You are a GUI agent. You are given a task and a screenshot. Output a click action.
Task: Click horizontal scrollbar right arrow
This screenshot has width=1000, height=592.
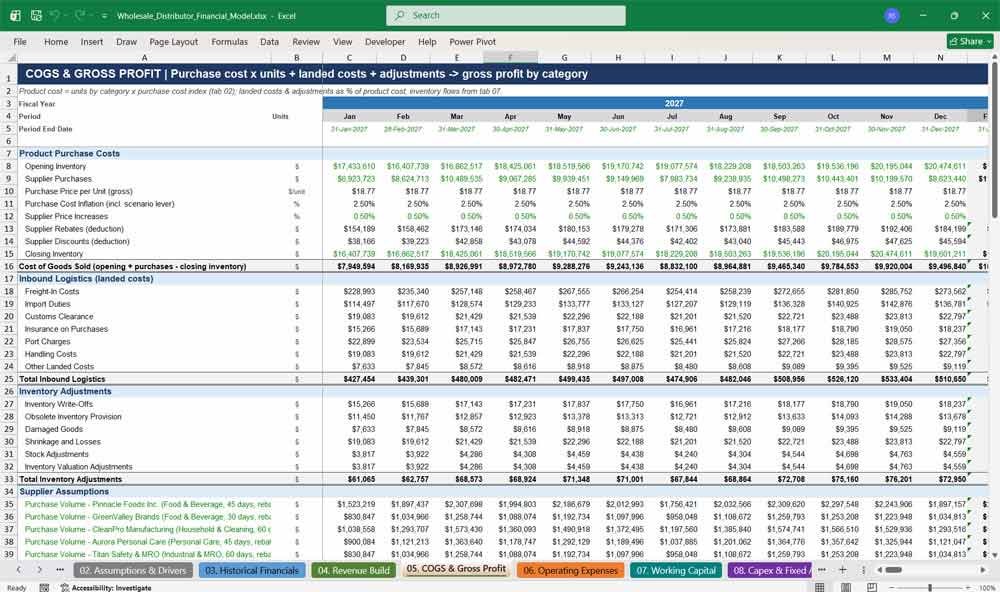coord(983,570)
